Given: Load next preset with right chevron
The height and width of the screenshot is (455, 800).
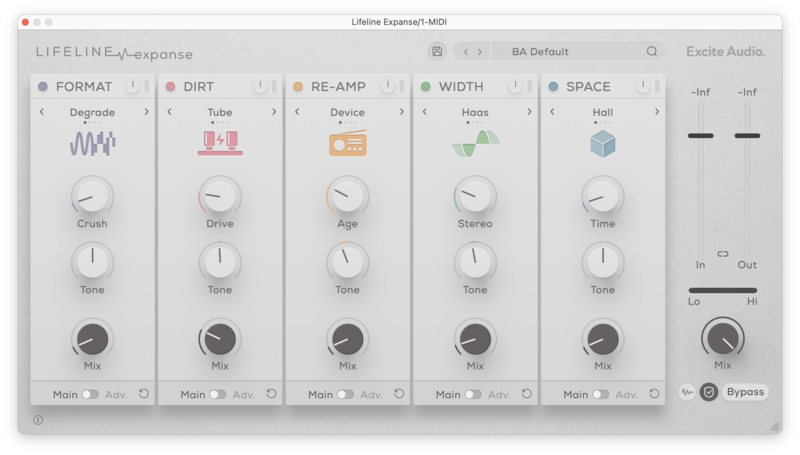Looking at the screenshot, I should (480, 52).
